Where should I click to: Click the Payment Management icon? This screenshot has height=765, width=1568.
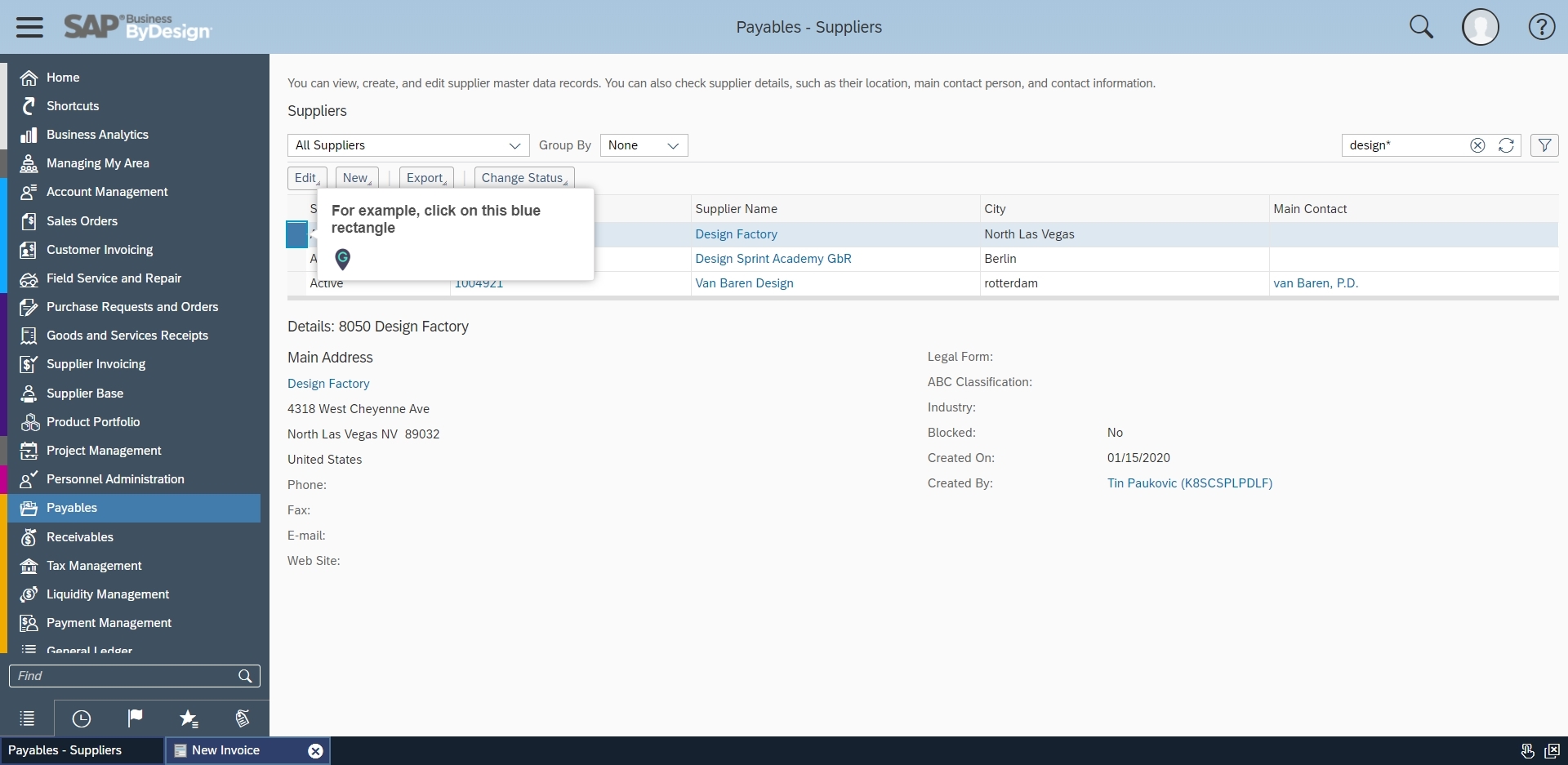(x=29, y=623)
